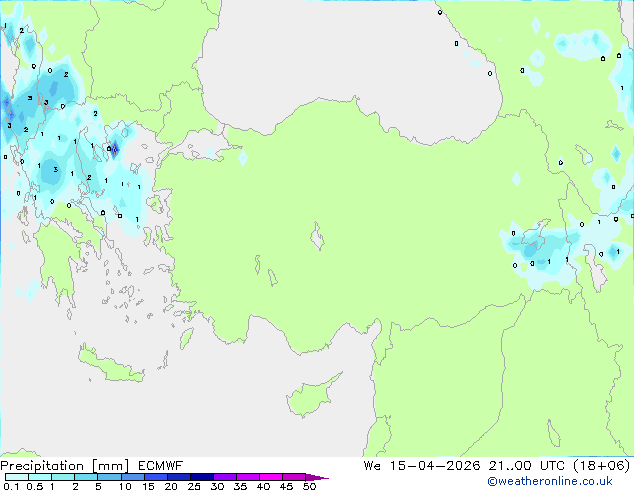This screenshot has width=634, height=490.
Task: Click the "(18+06)" forecast run text
Action: [602, 466]
